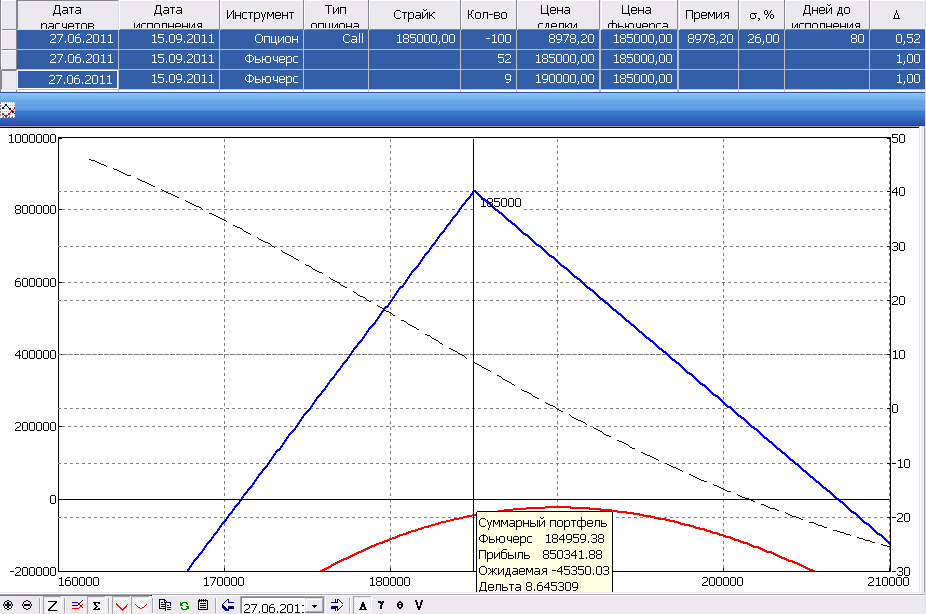The height and width of the screenshot is (614, 926).
Task: Select the row selector of the option row
Action: (8, 39)
